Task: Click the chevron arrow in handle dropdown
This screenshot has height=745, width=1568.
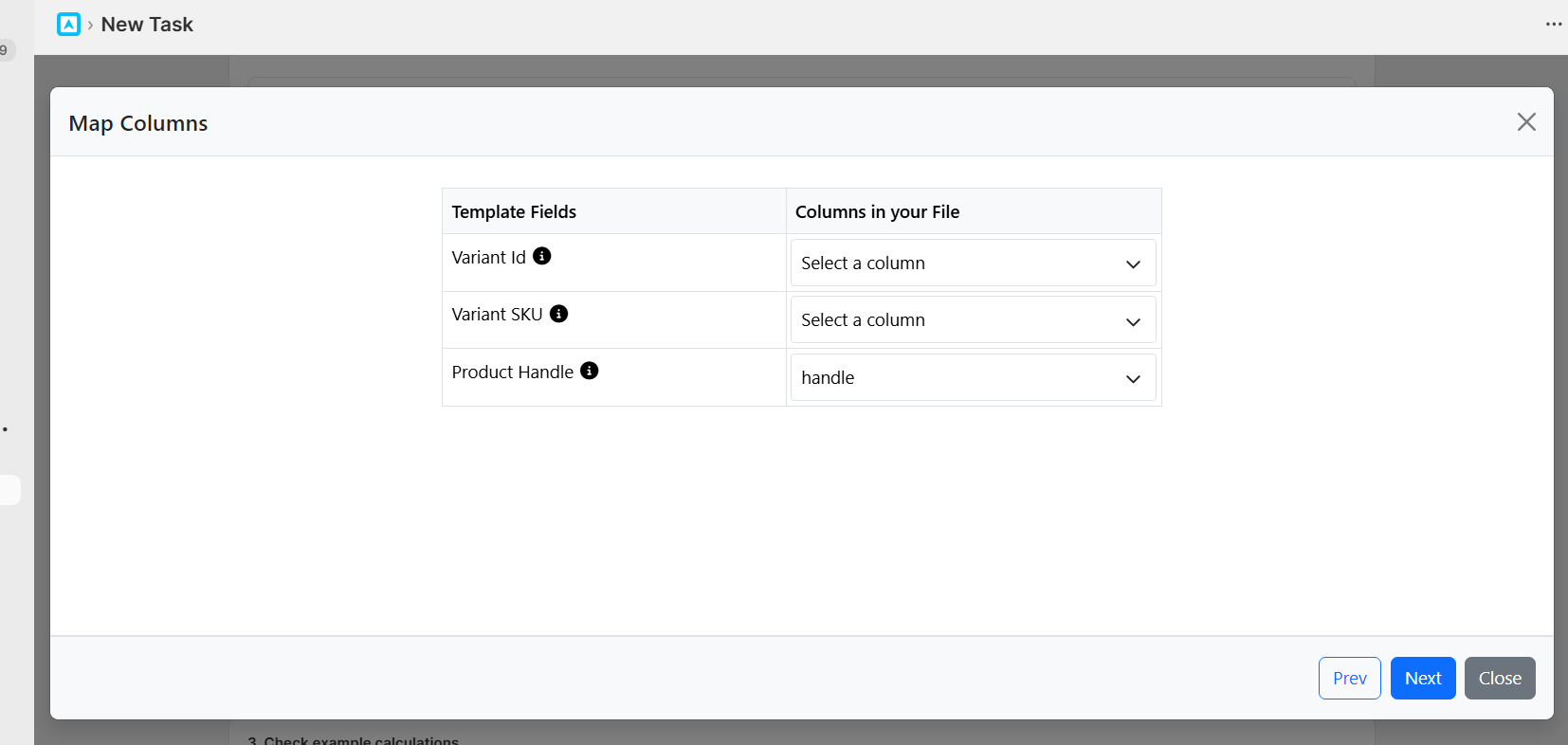Action: (1132, 379)
